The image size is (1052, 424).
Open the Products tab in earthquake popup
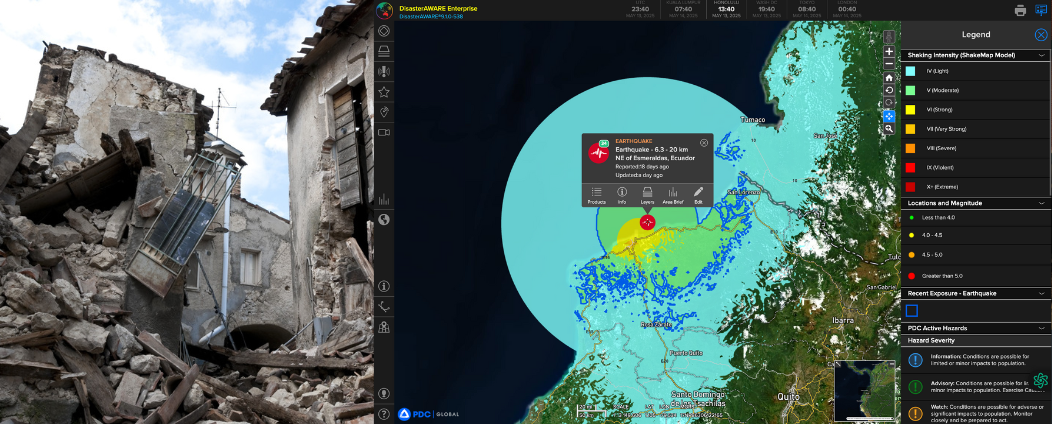click(596, 195)
